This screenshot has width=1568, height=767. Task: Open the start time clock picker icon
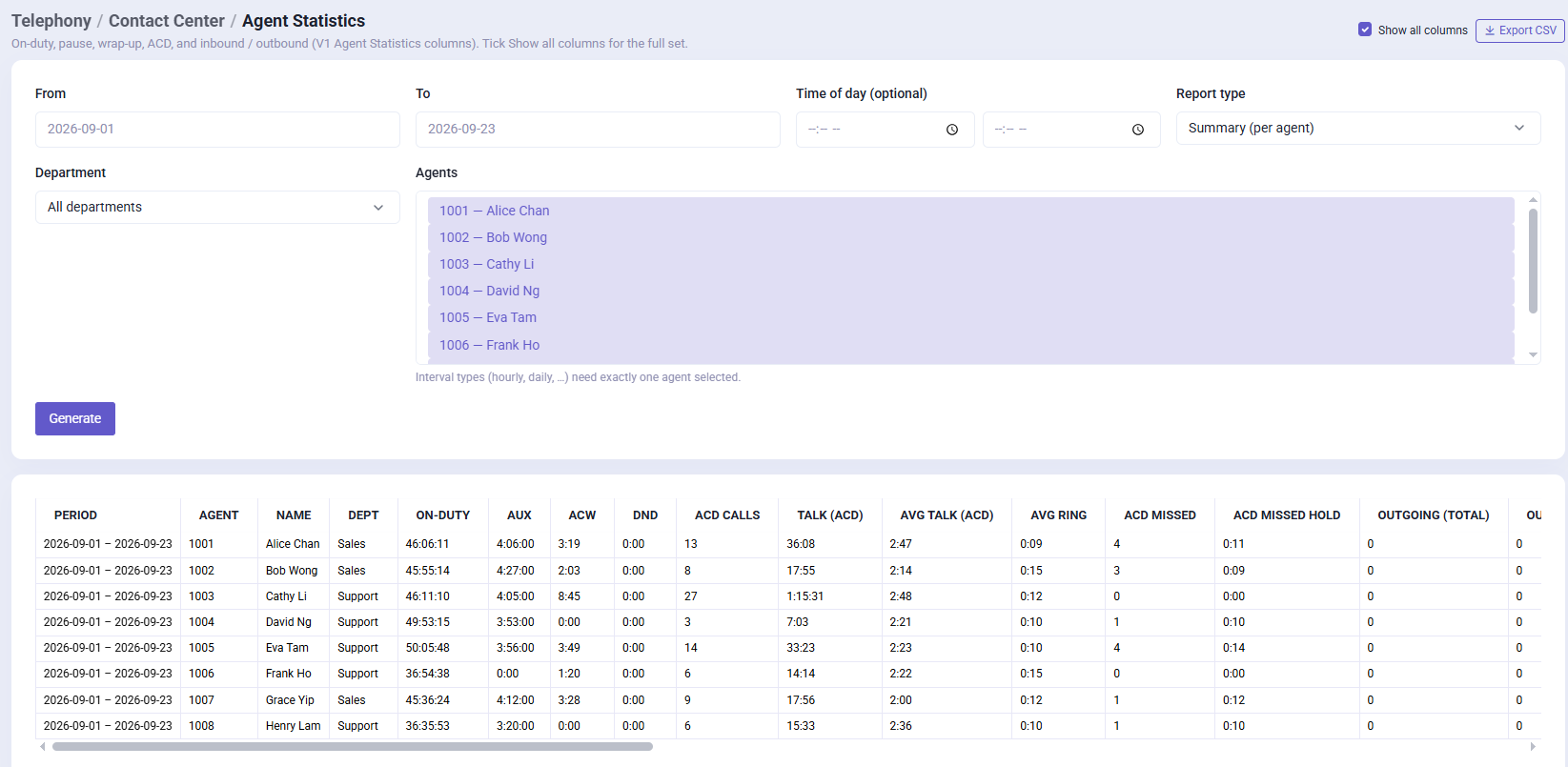tap(952, 130)
